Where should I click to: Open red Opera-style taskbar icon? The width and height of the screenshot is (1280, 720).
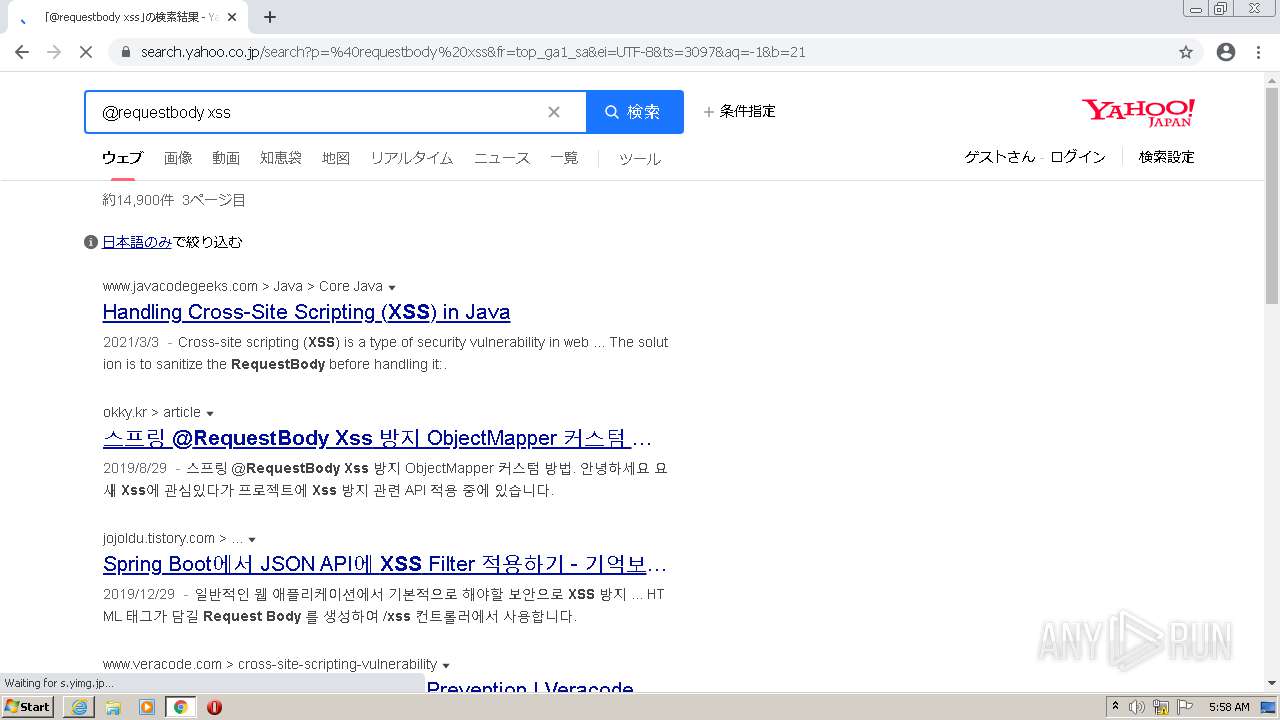pos(214,707)
